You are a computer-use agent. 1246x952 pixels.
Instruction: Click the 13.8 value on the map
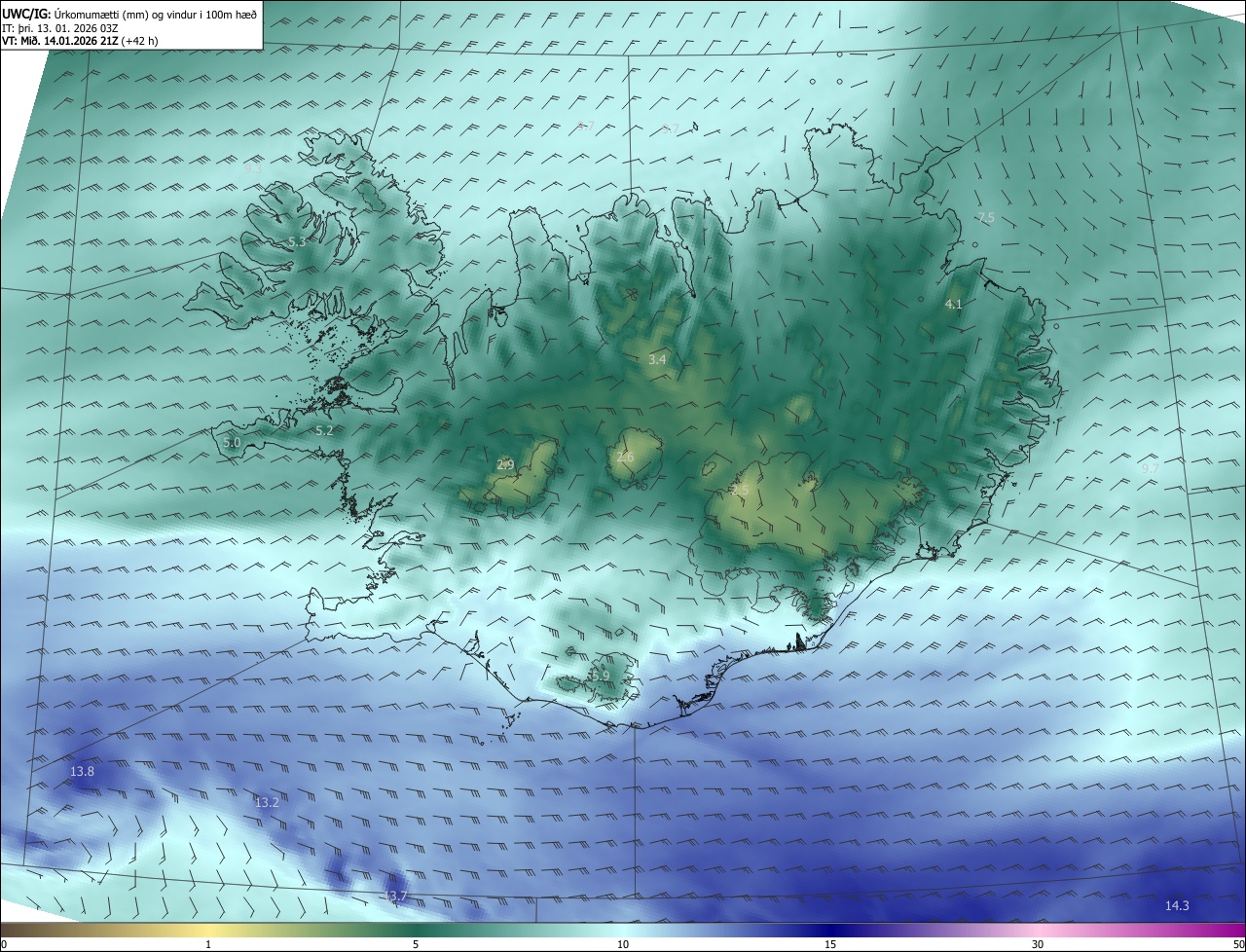[x=82, y=772]
